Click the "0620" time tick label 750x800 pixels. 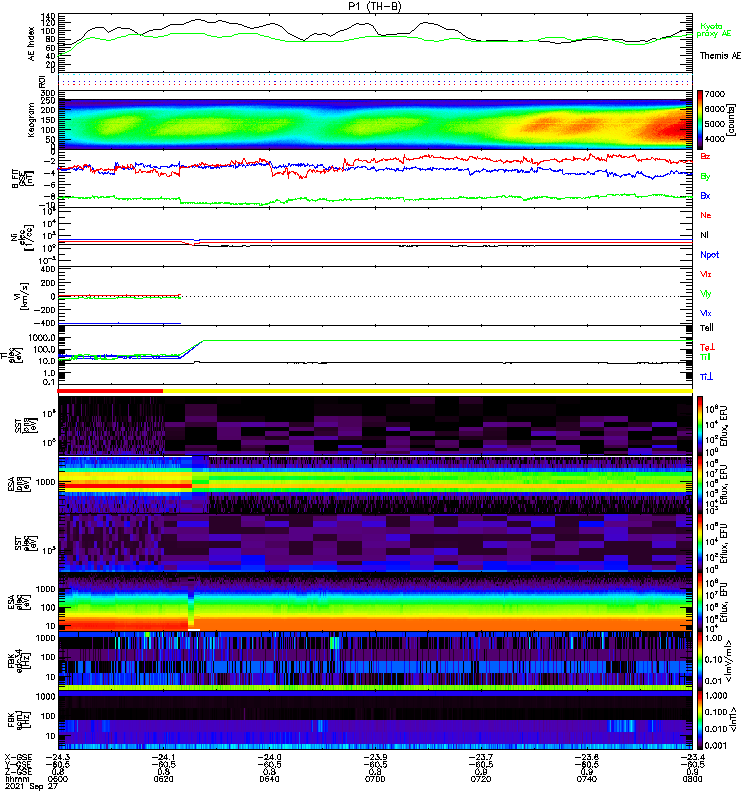[x=163, y=779]
